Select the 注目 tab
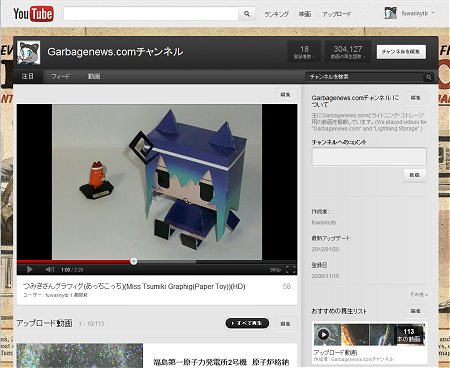 (x=28, y=76)
